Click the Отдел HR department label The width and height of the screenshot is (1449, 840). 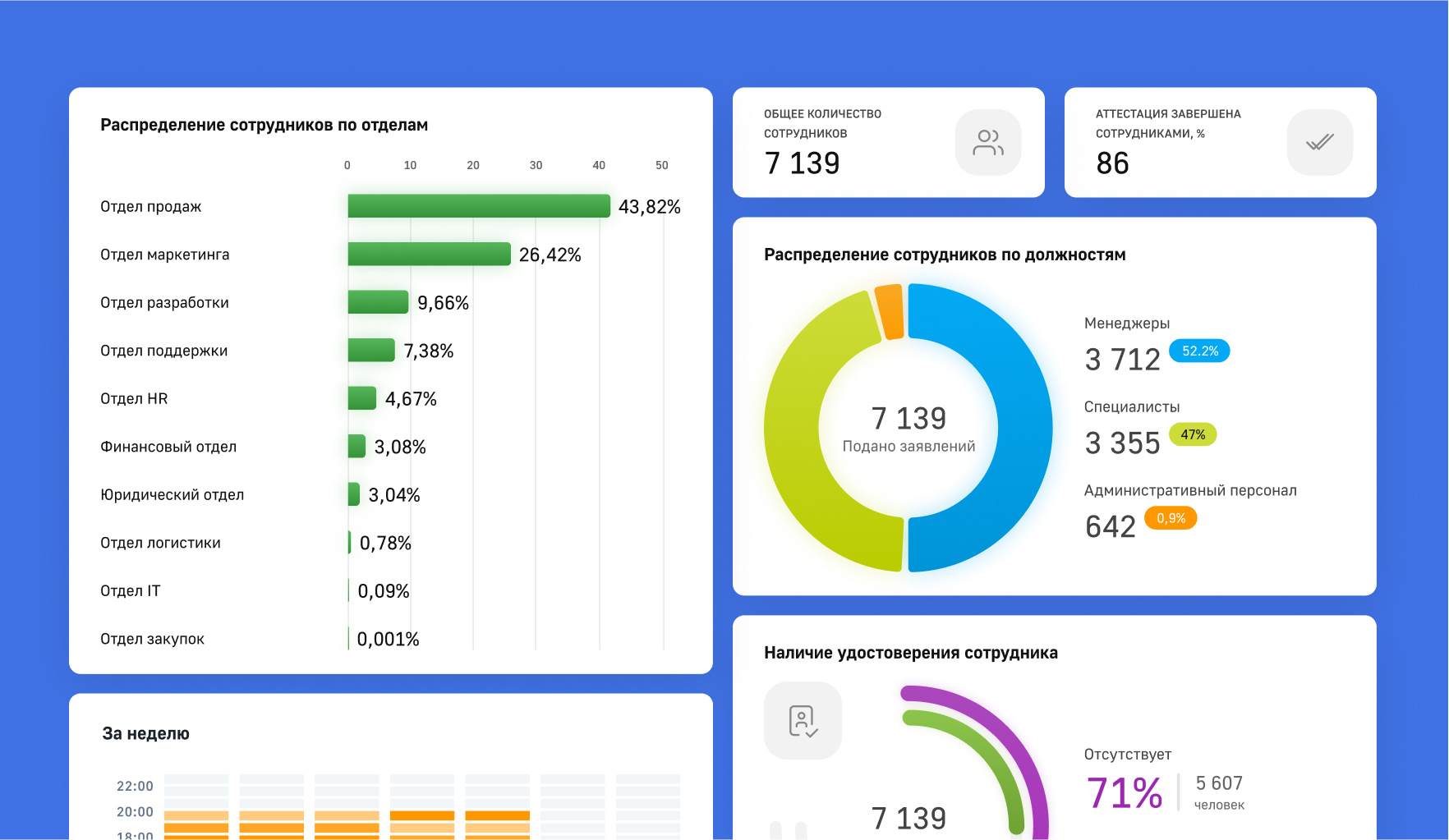click(134, 398)
